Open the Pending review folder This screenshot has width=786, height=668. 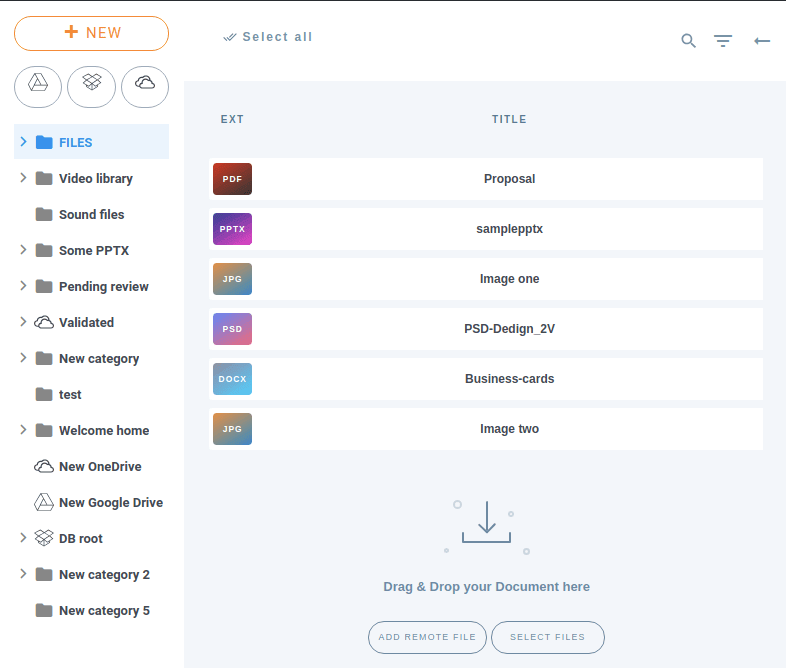coord(104,287)
